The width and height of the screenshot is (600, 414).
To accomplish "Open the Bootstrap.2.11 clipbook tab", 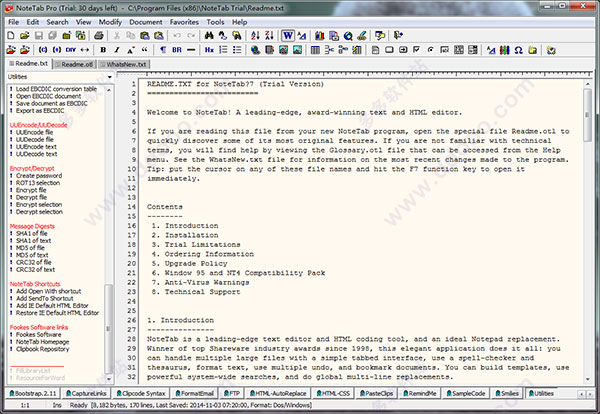I will [x=33, y=393].
